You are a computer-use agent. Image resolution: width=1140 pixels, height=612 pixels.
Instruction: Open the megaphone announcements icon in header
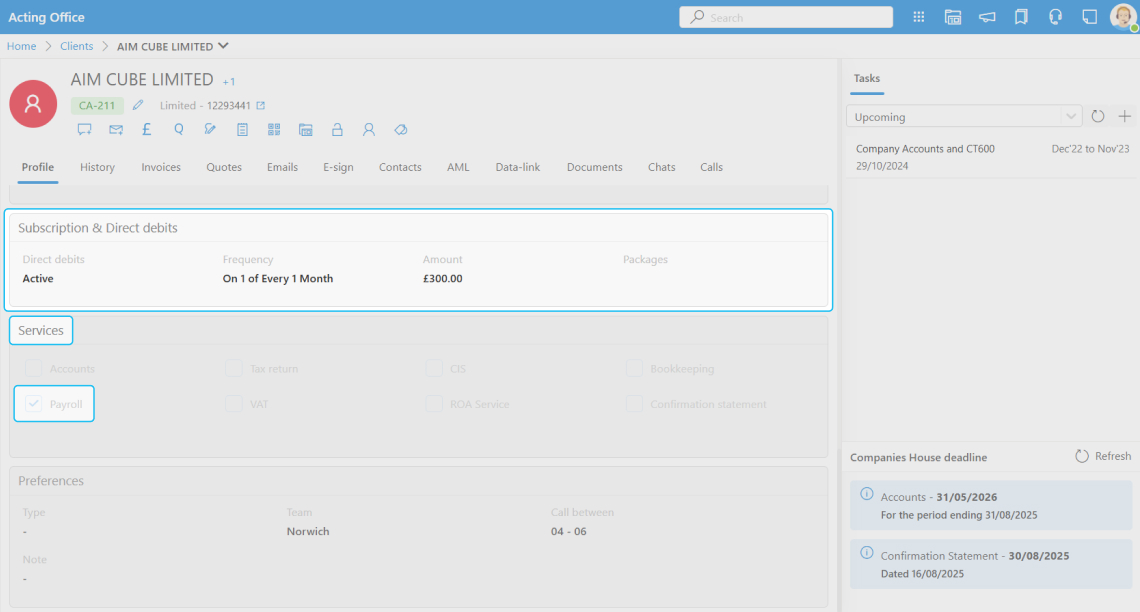(987, 17)
